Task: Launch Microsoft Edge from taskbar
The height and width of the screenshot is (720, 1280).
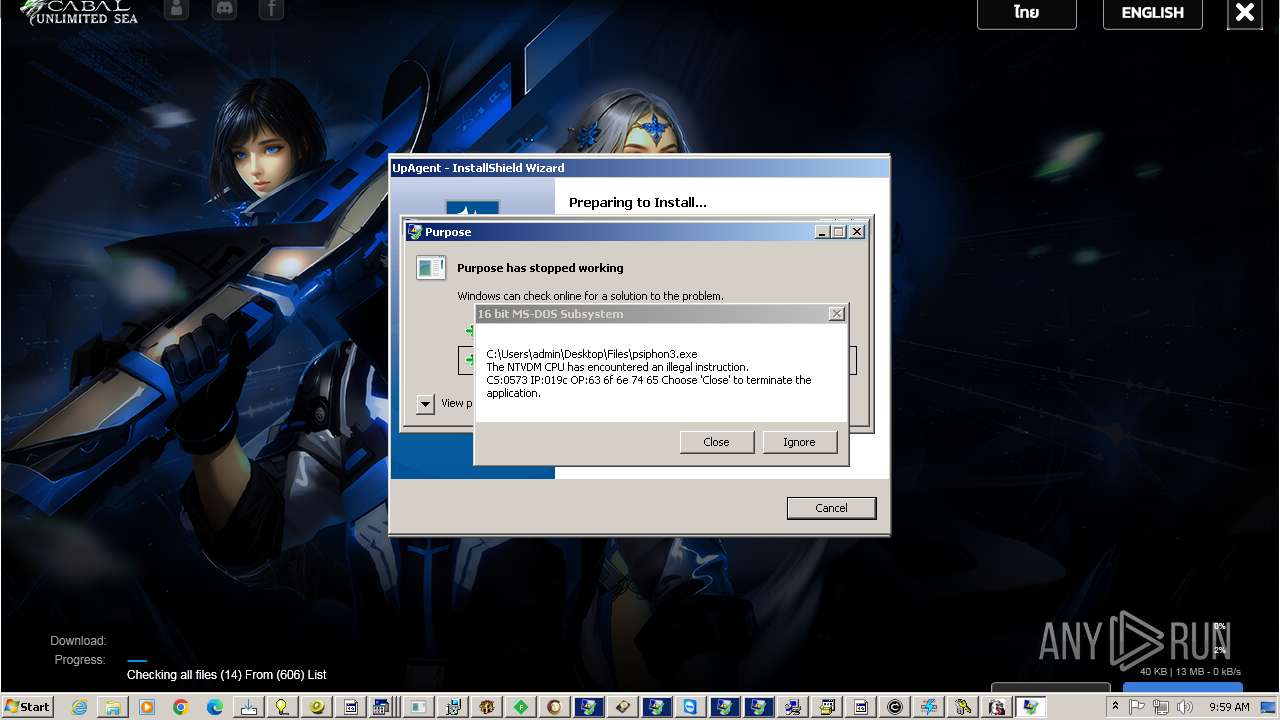Action: tap(215, 707)
